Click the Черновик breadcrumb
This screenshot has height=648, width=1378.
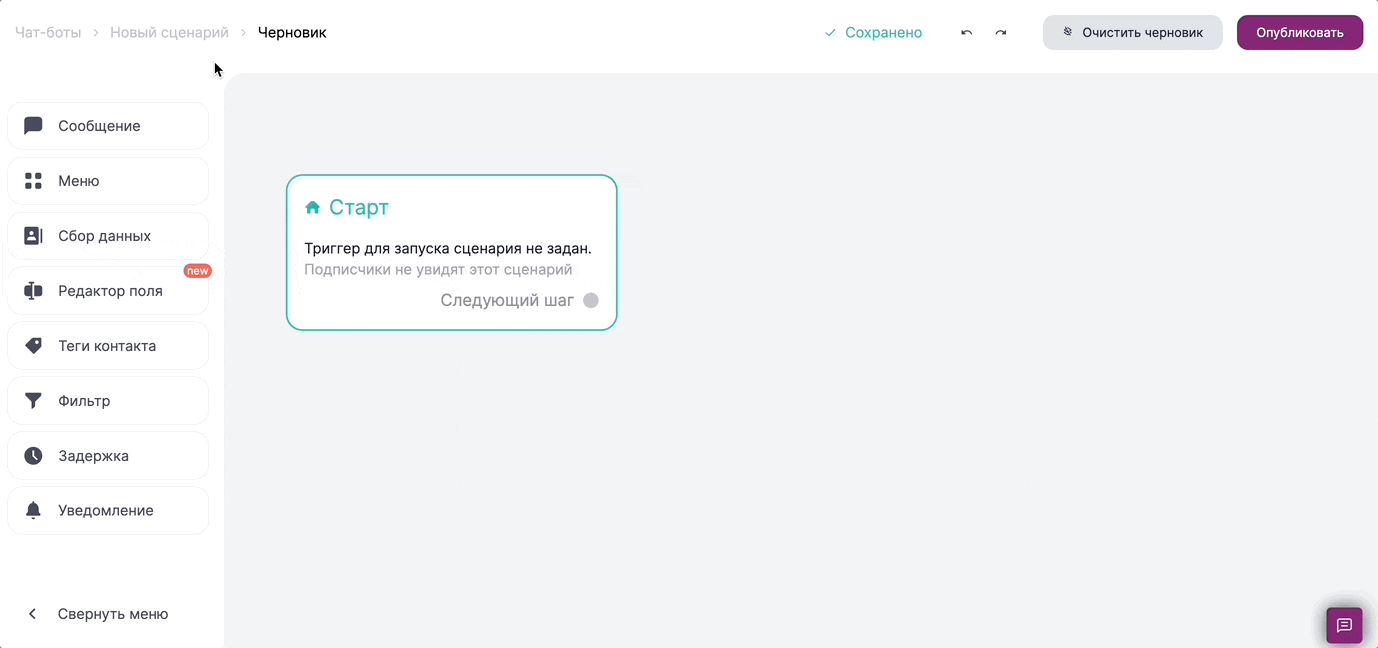point(292,32)
